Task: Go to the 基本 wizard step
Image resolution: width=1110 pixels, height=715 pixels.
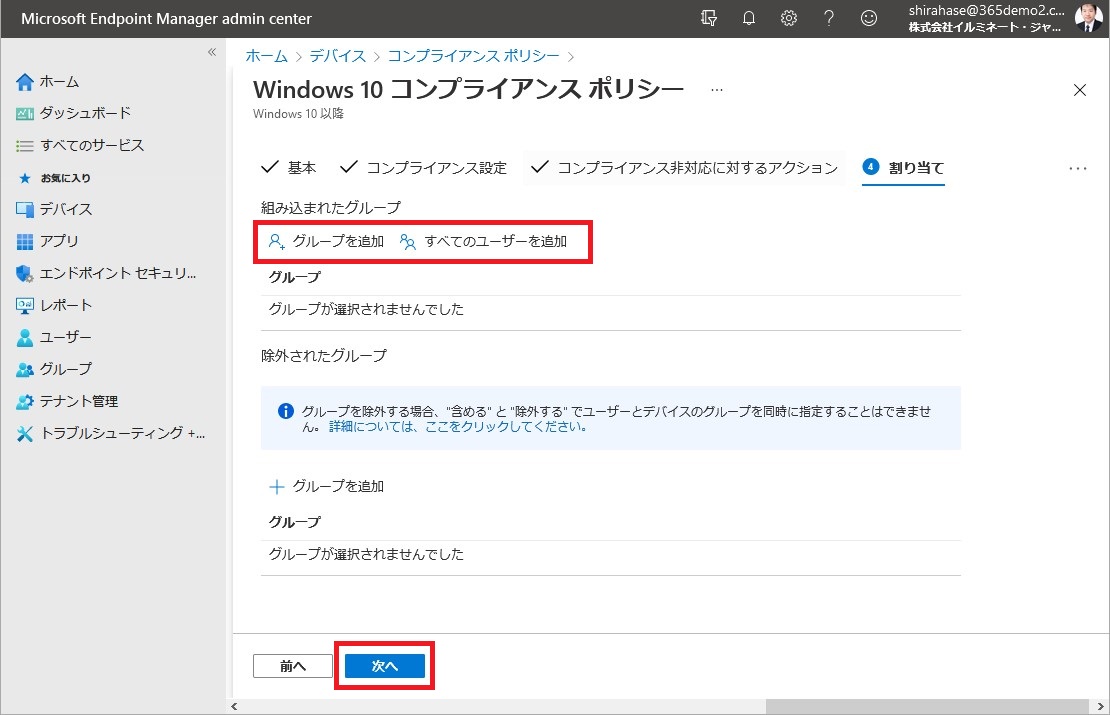Action: [x=289, y=168]
